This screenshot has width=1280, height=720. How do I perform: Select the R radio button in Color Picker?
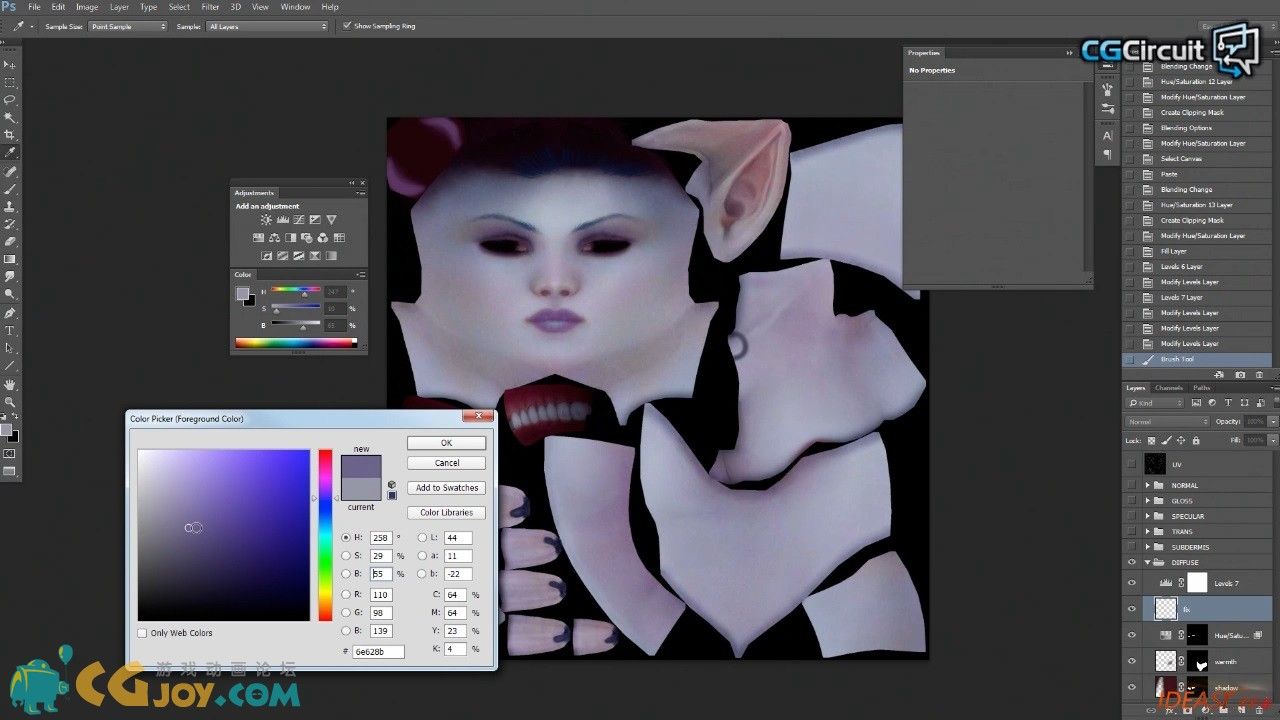346,594
